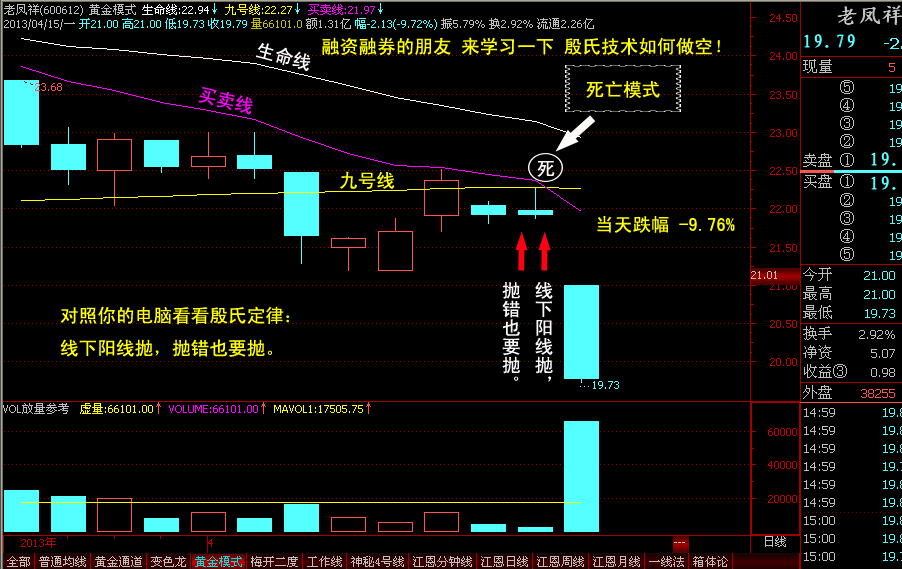Switch to the 全部 tab

[17, 561]
